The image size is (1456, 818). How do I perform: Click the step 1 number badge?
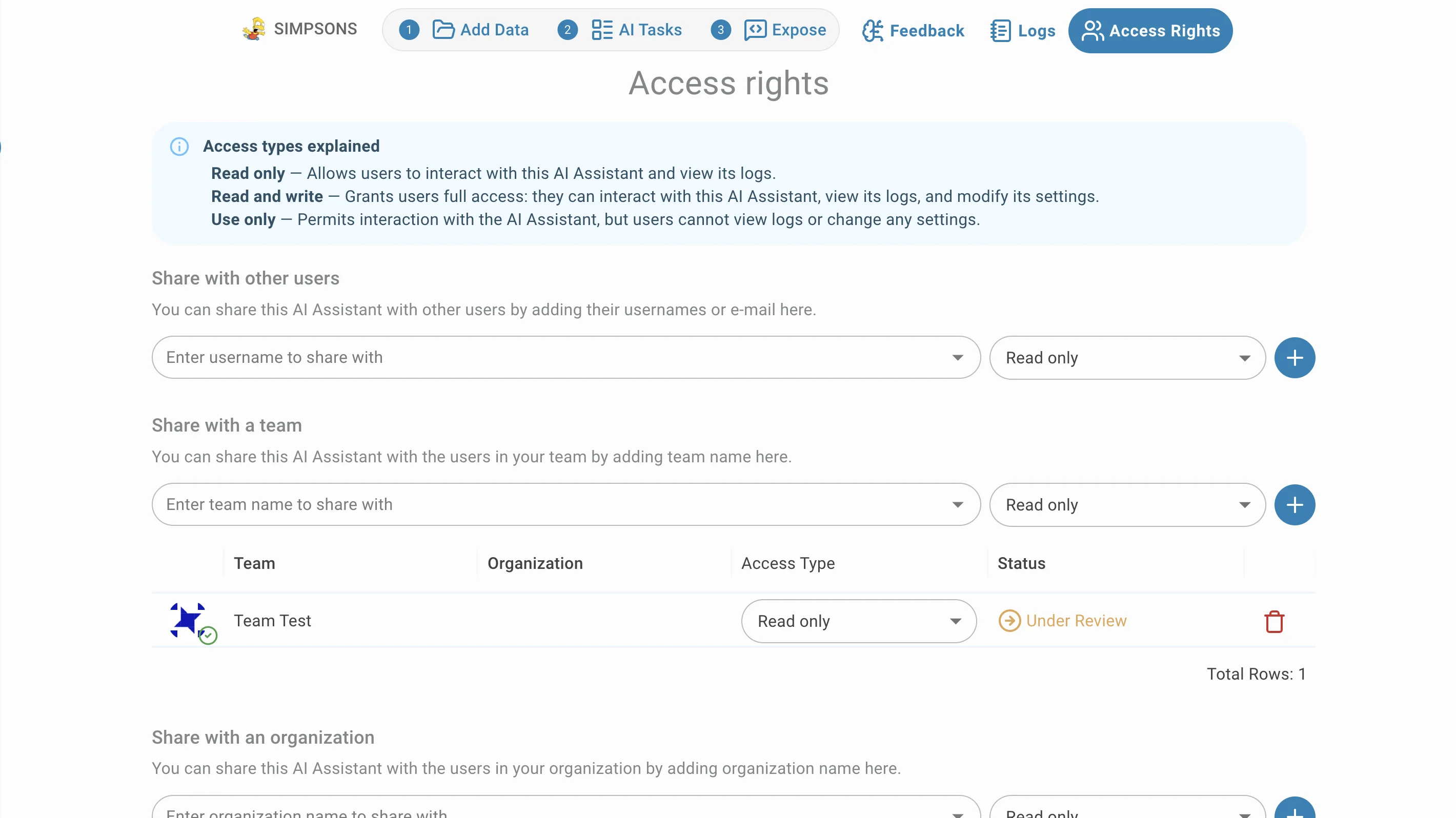click(409, 29)
